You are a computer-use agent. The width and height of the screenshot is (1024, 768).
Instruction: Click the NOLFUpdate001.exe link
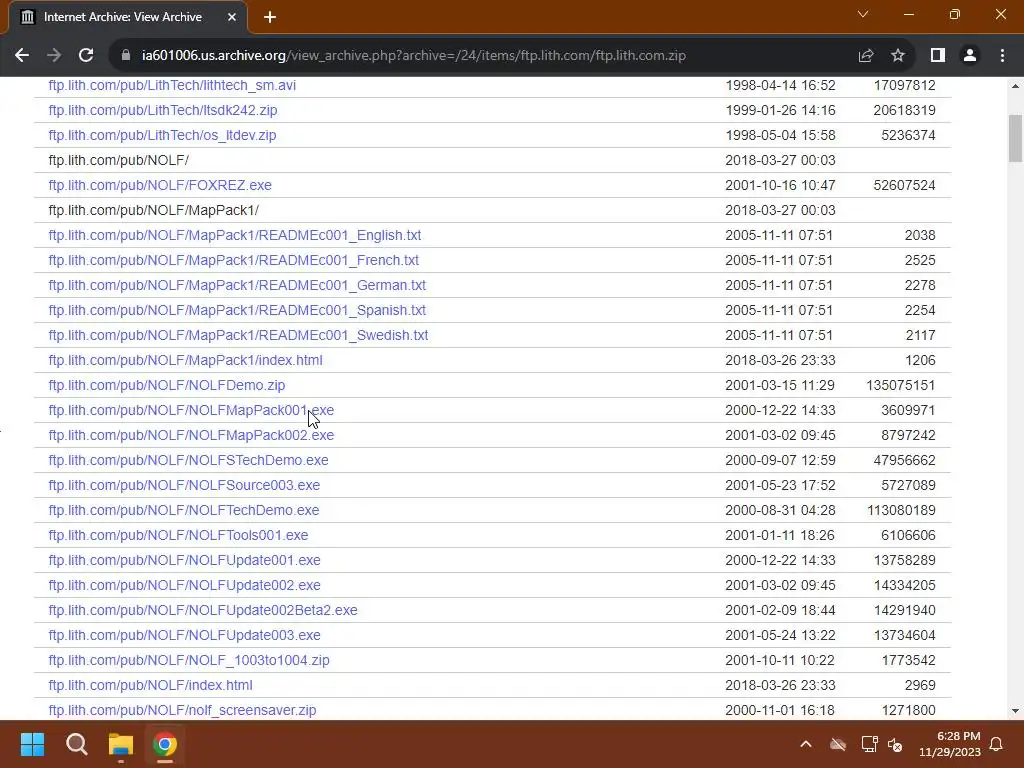185,560
